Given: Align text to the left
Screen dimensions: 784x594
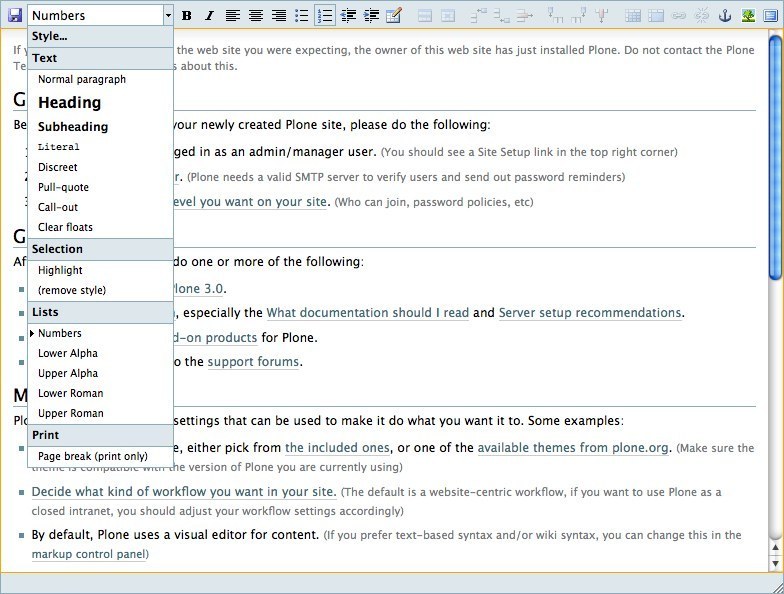Looking at the screenshot, I should [232, 16].
